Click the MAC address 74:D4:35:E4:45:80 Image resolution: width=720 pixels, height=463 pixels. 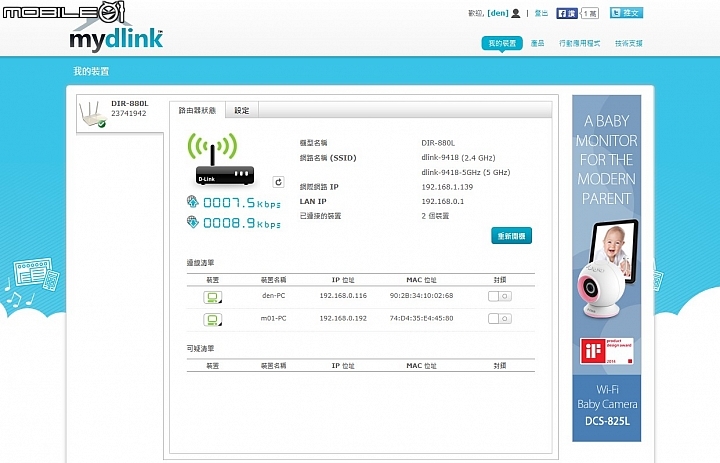pos(422,318)
